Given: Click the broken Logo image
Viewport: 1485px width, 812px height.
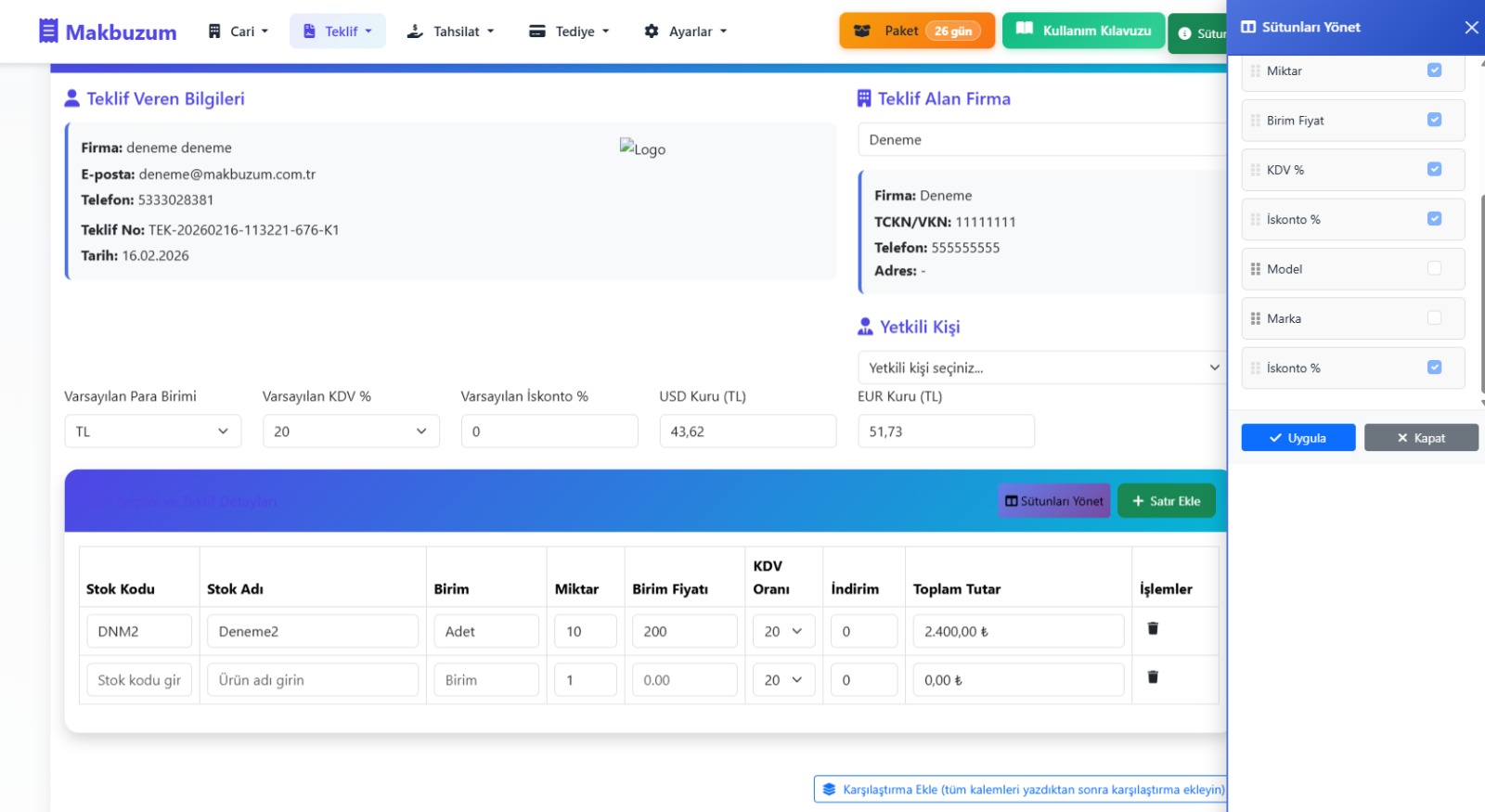Looking at the screenshot, I should point(642,148).
